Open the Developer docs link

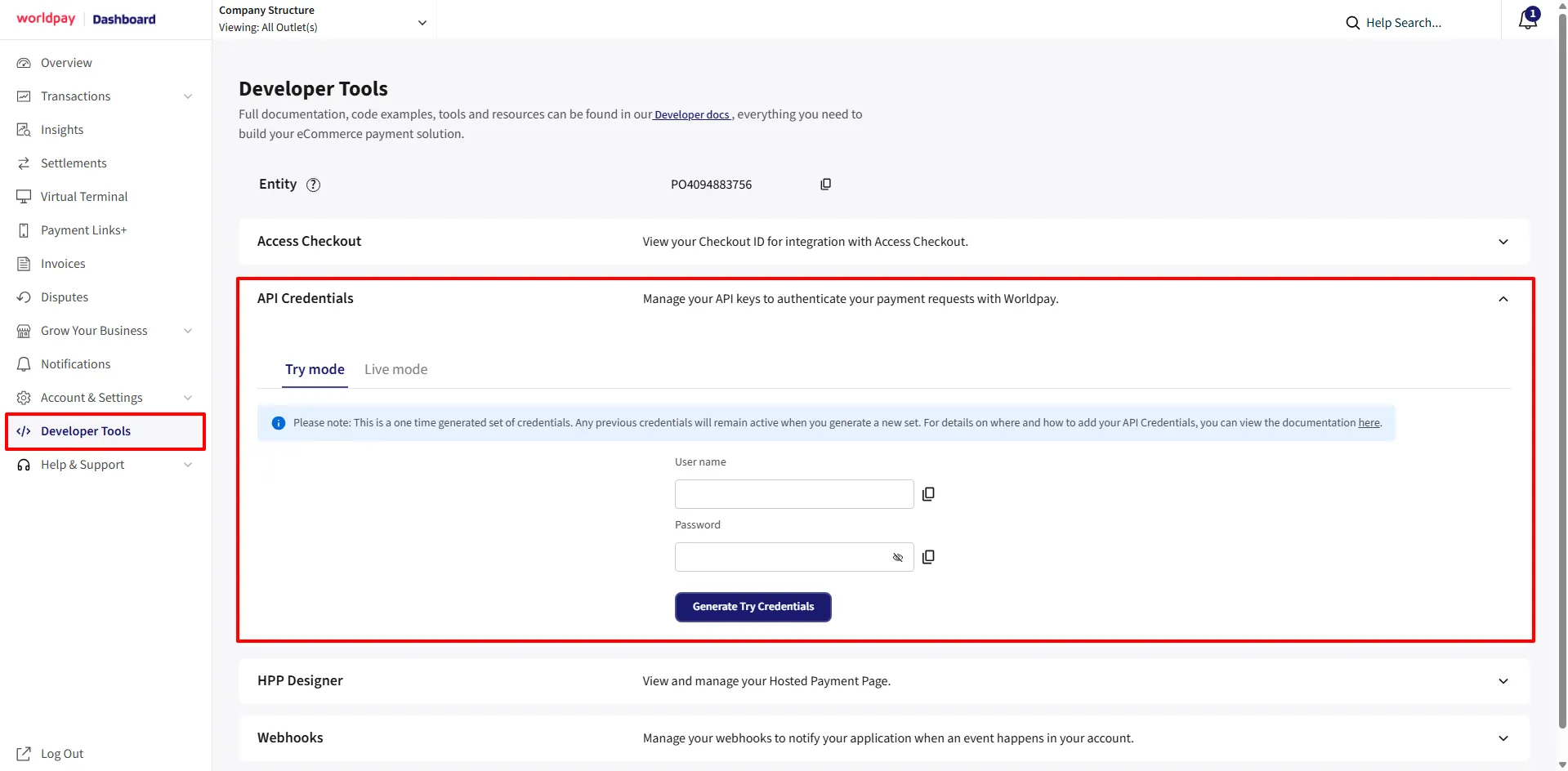click(692, 115)
